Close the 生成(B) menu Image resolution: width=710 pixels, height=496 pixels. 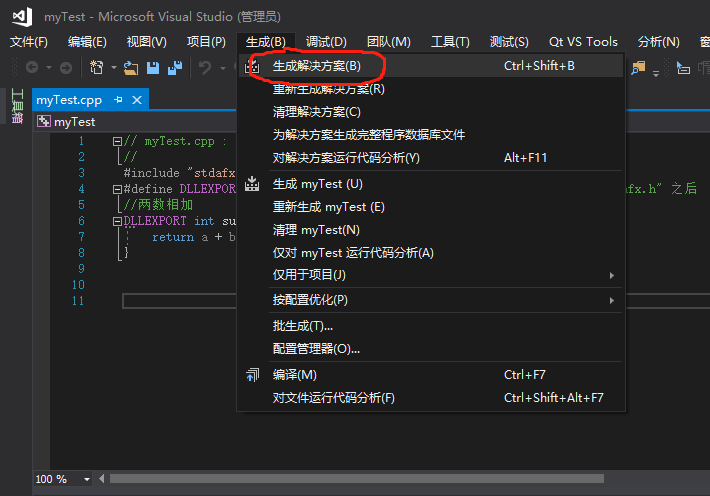266,42
